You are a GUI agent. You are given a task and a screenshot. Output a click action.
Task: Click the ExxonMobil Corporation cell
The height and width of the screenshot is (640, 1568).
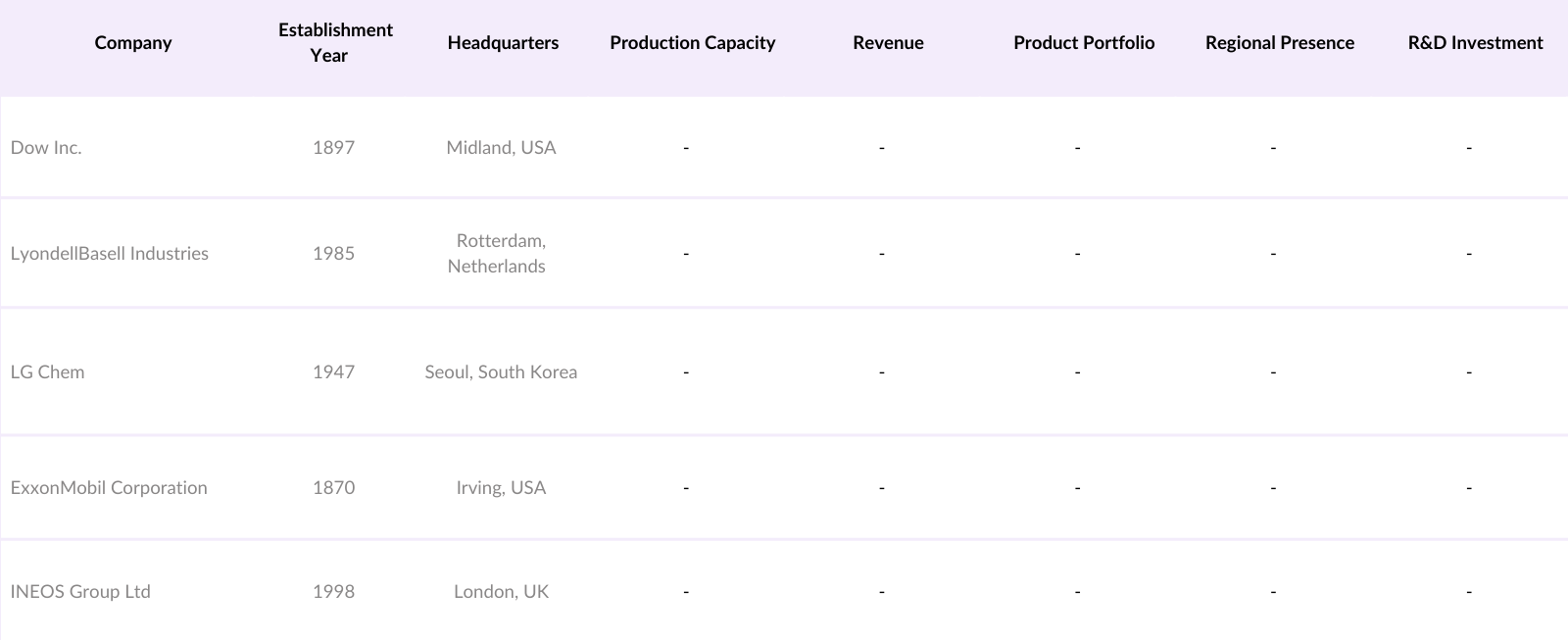coord(109,488)
